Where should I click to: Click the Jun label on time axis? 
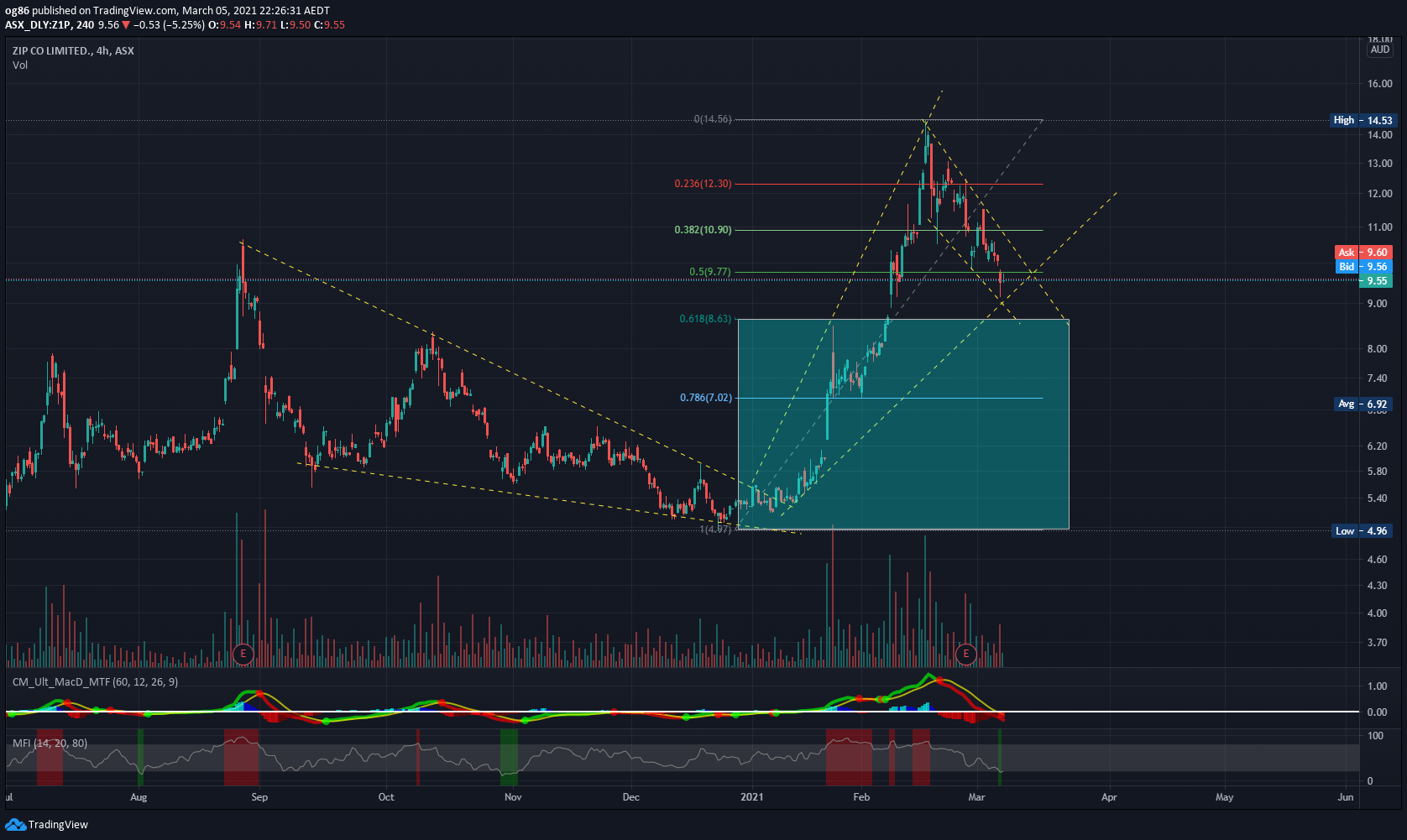coord(1346,797)
